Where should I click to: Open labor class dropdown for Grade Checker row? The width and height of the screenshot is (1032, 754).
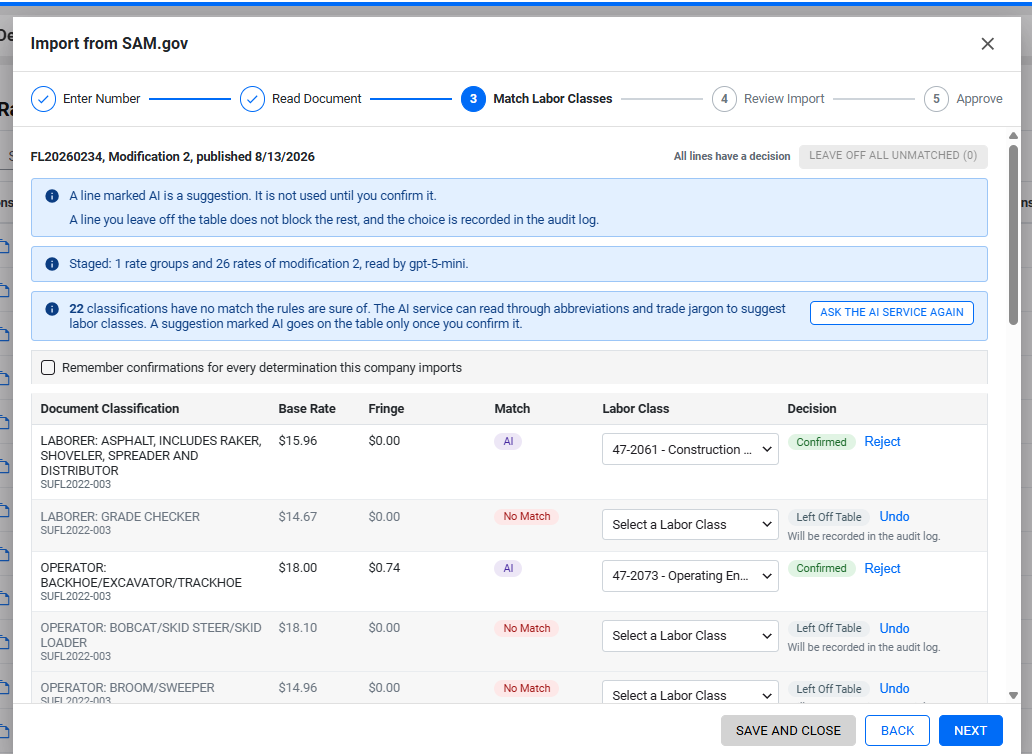[x=690, y=524]
